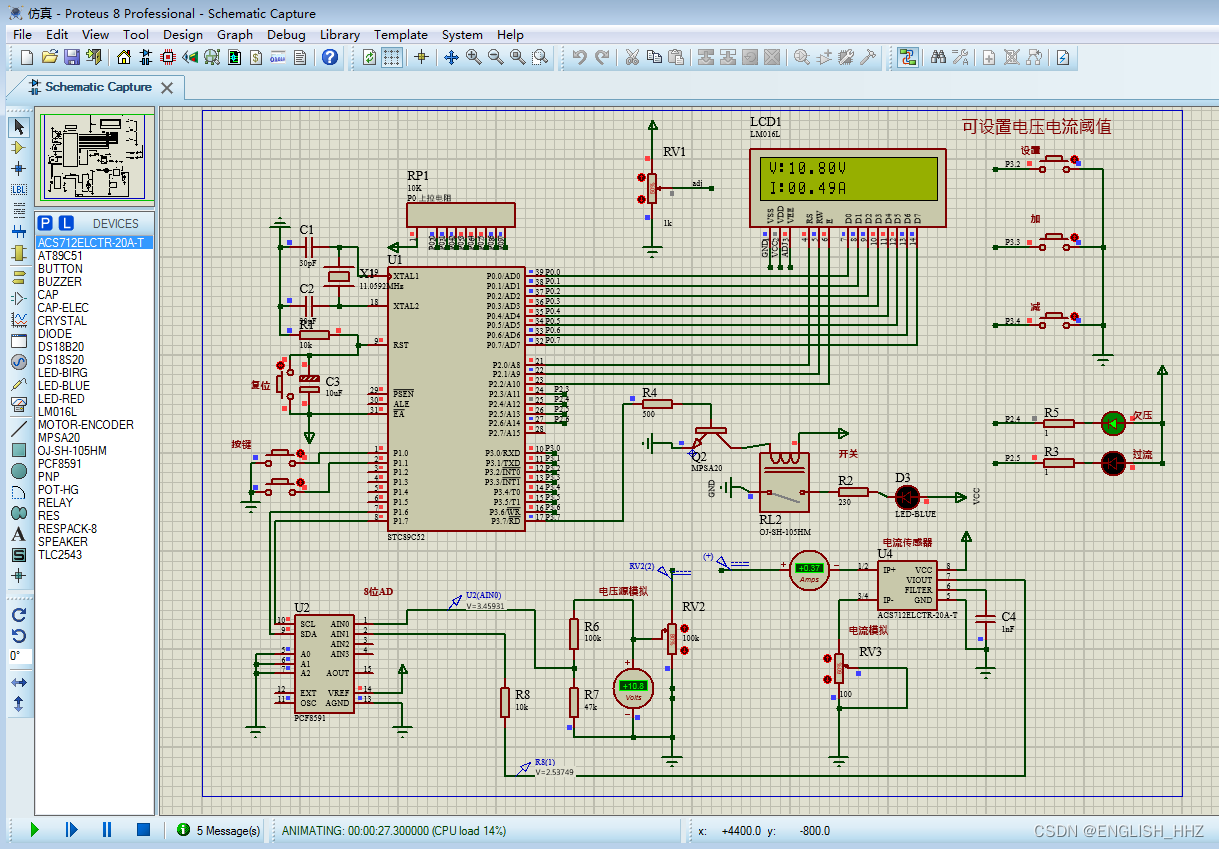This screenshot has width=1219, height=849.
Task: Cut selection with the scissors icon
Action: coord(631,57)
